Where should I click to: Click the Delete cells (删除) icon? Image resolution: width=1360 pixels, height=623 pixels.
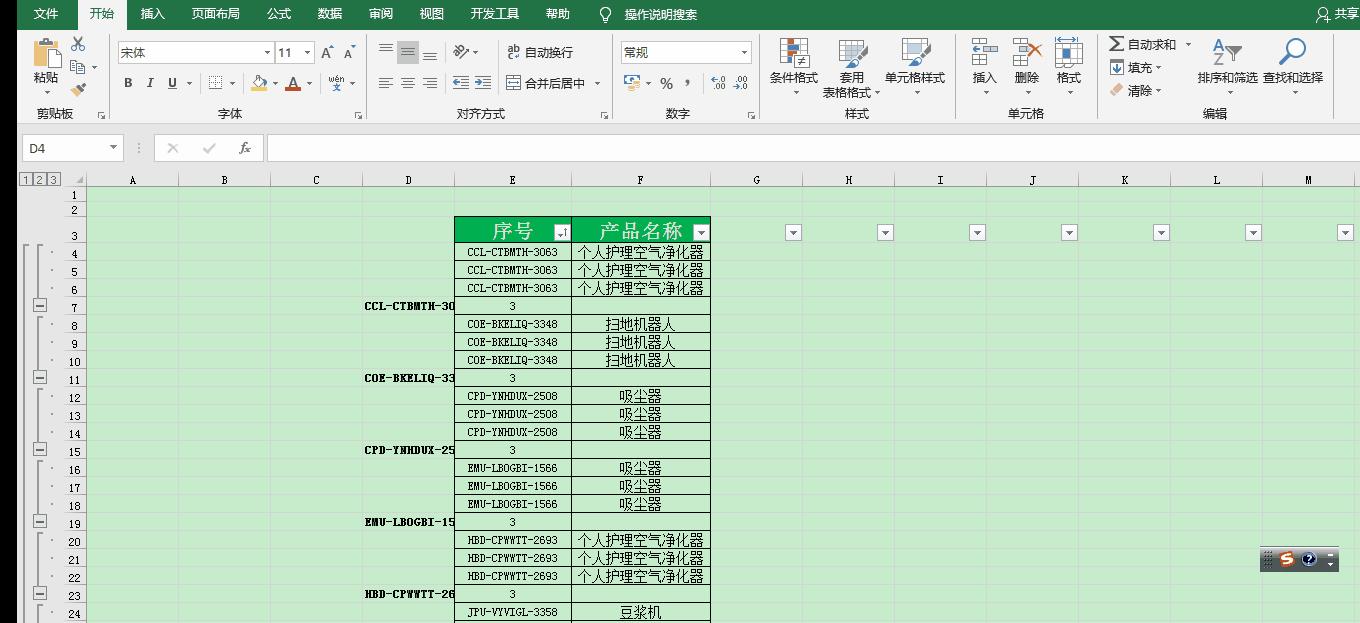click(x=1027, y=53)
